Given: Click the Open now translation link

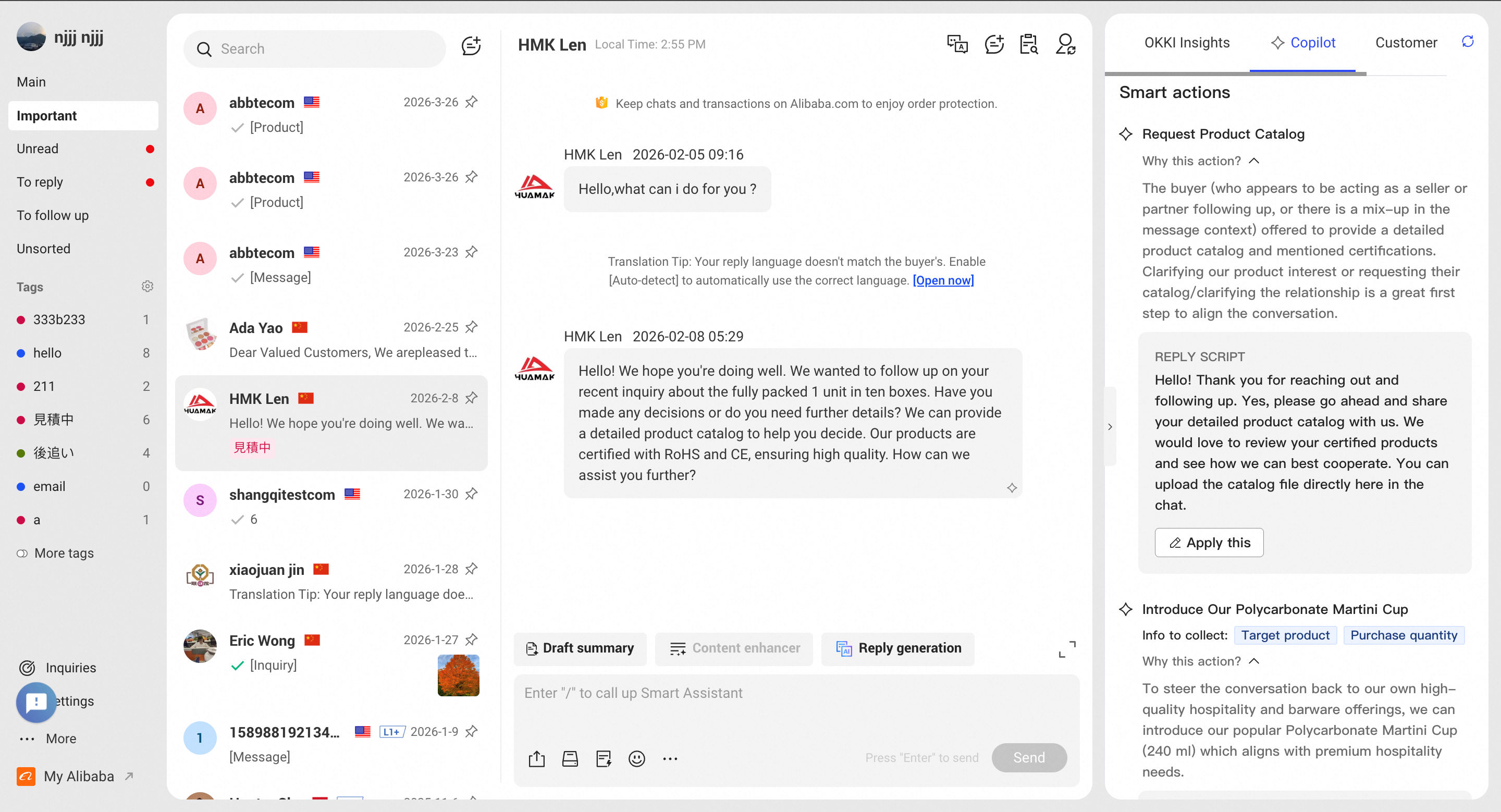Looking at the screenshot, I should click(x=943, y=281).
